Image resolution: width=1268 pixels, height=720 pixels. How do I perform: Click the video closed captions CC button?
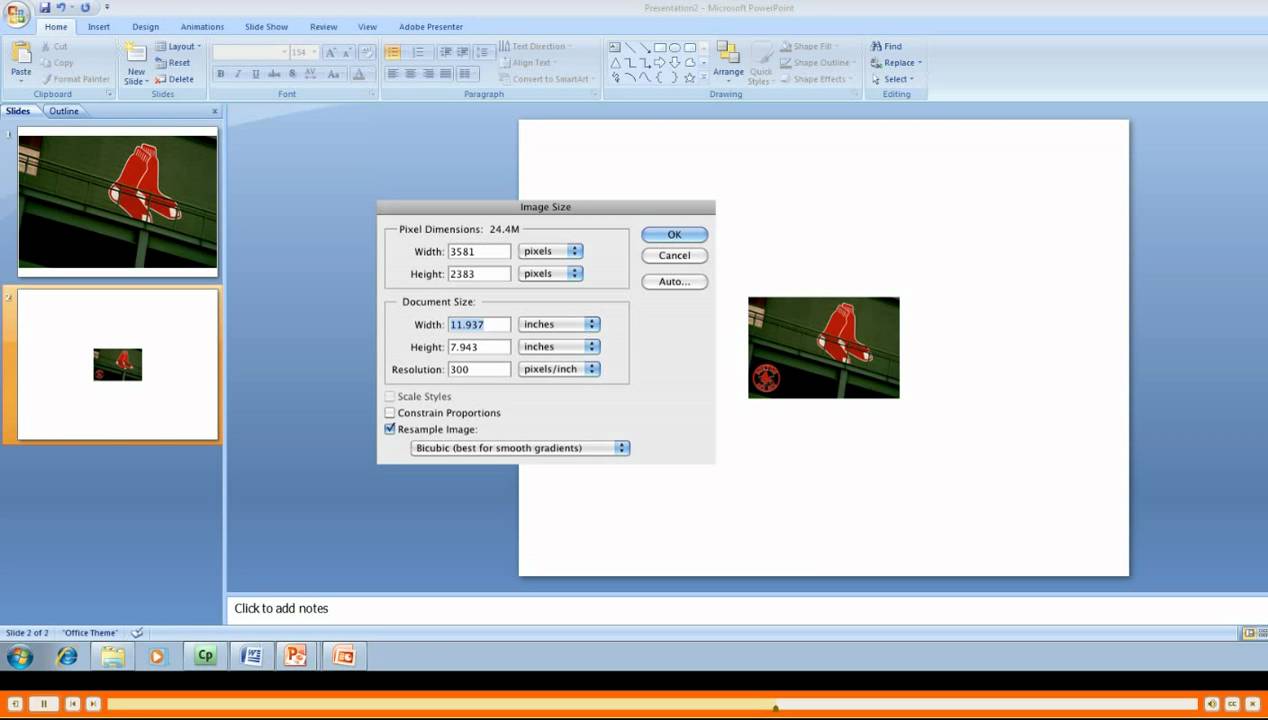1232,704
